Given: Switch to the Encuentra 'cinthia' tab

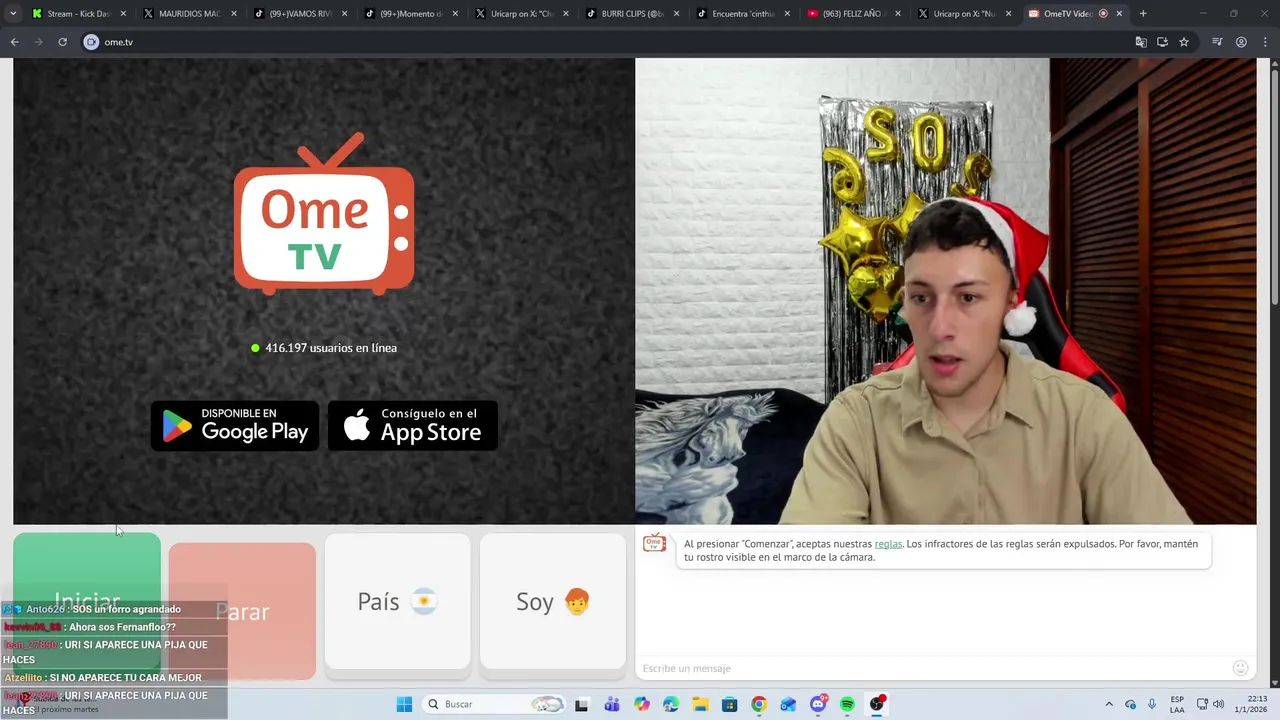Looking at the screenshot, I should click(x=743, y=14).
